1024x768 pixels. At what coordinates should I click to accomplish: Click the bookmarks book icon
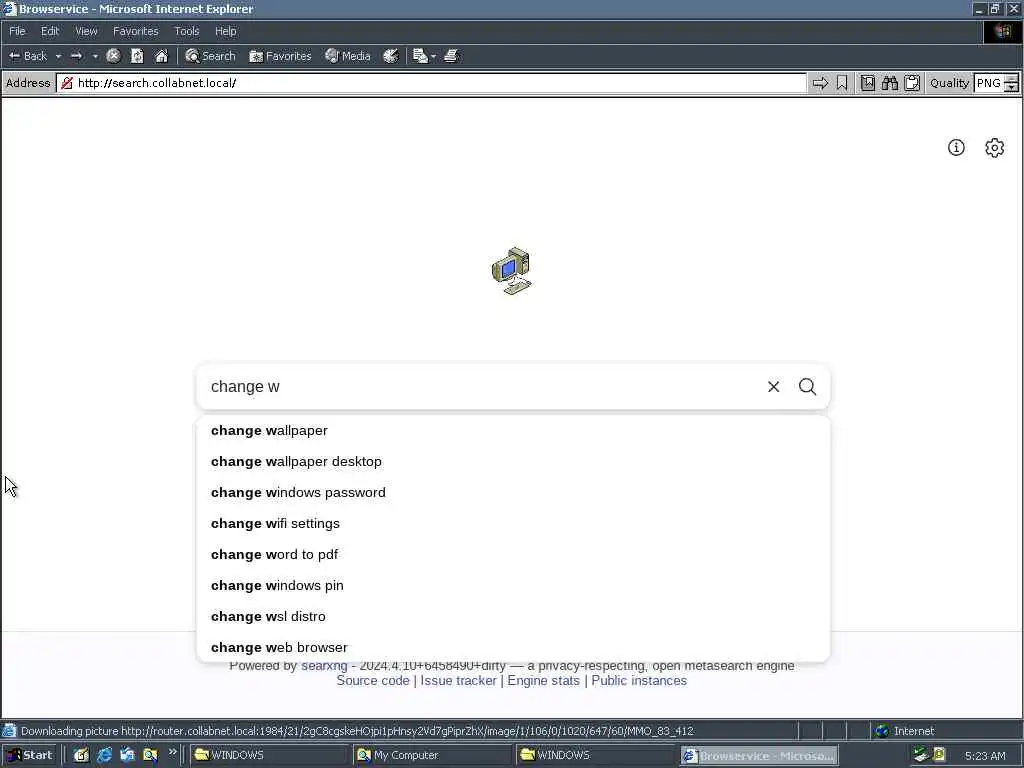tap(867, 83)
